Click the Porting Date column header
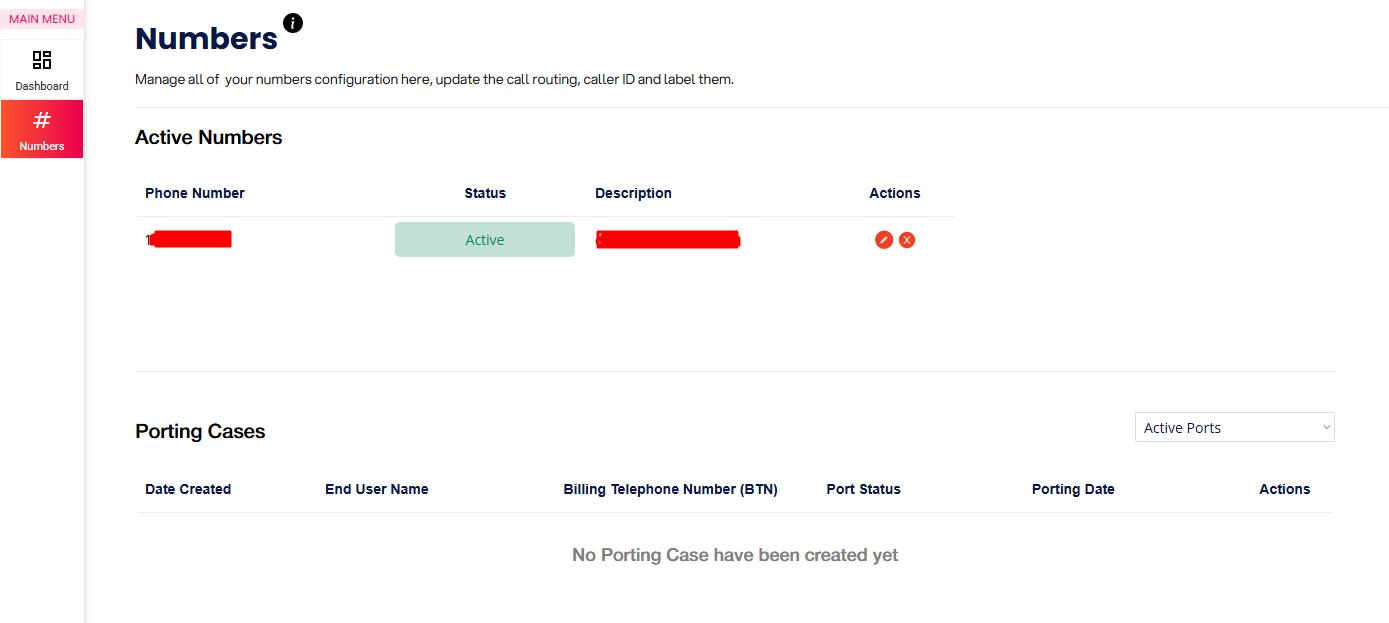 [1073, 489]
